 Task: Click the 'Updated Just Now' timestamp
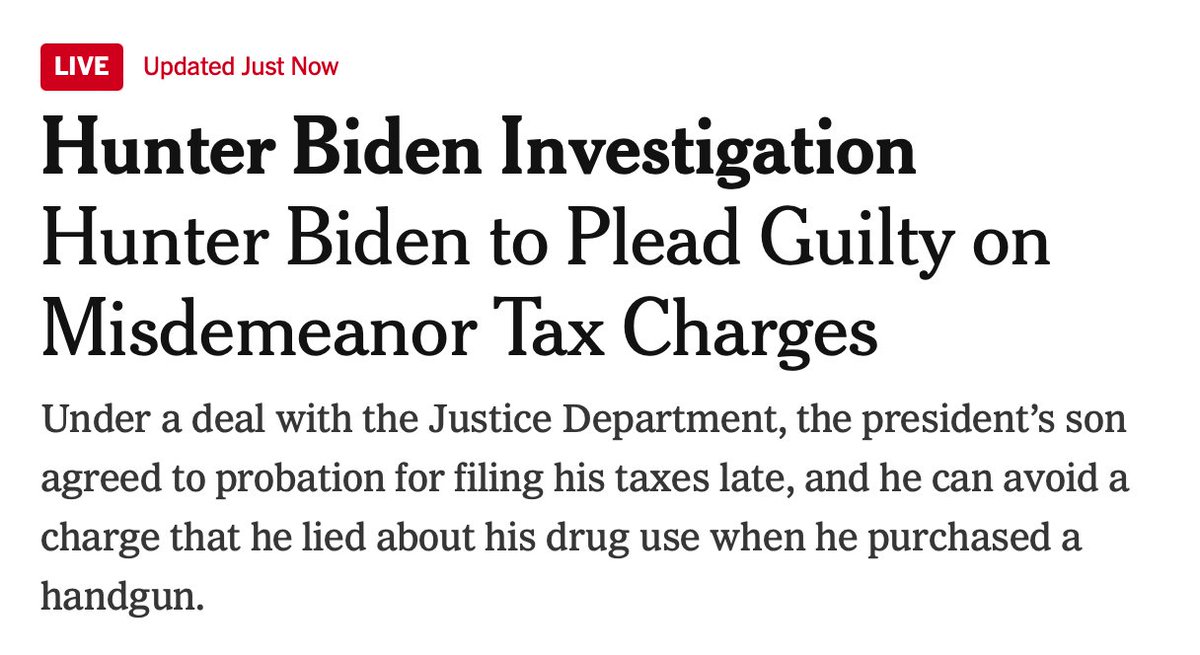coord(241,67)
